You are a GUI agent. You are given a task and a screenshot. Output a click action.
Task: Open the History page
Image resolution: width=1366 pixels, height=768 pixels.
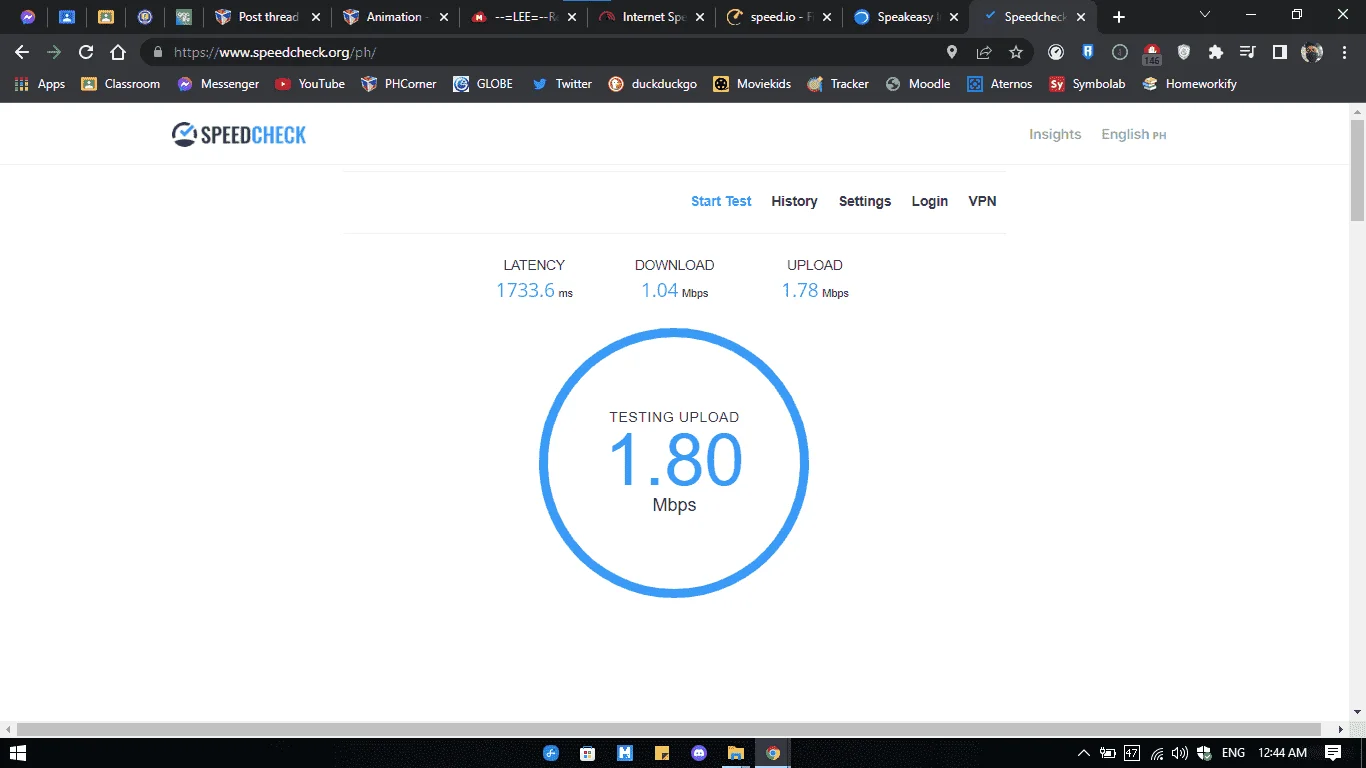coord(794,201)
